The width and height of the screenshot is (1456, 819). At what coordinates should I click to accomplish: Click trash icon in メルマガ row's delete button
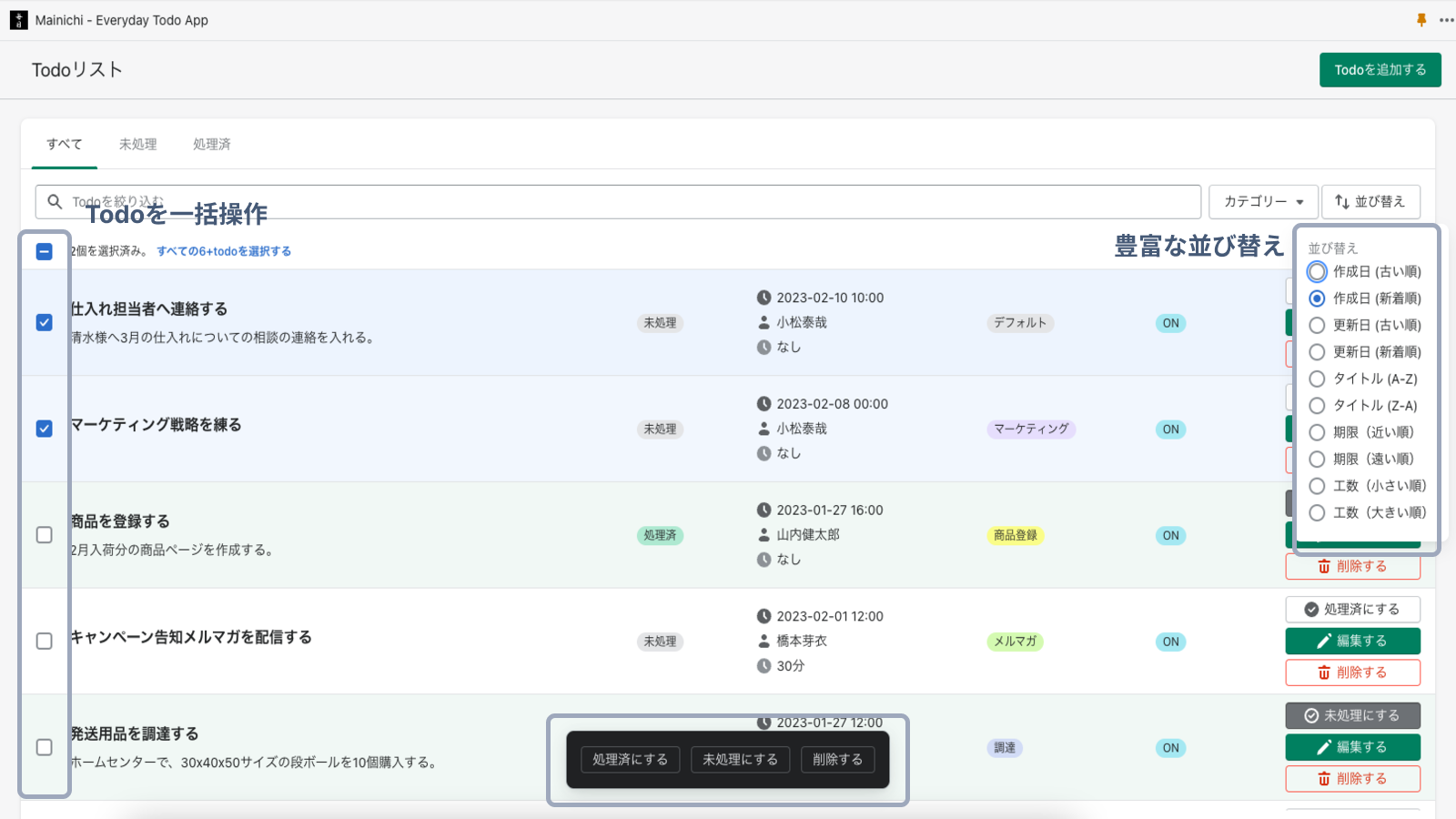[x=1324, y=673]
